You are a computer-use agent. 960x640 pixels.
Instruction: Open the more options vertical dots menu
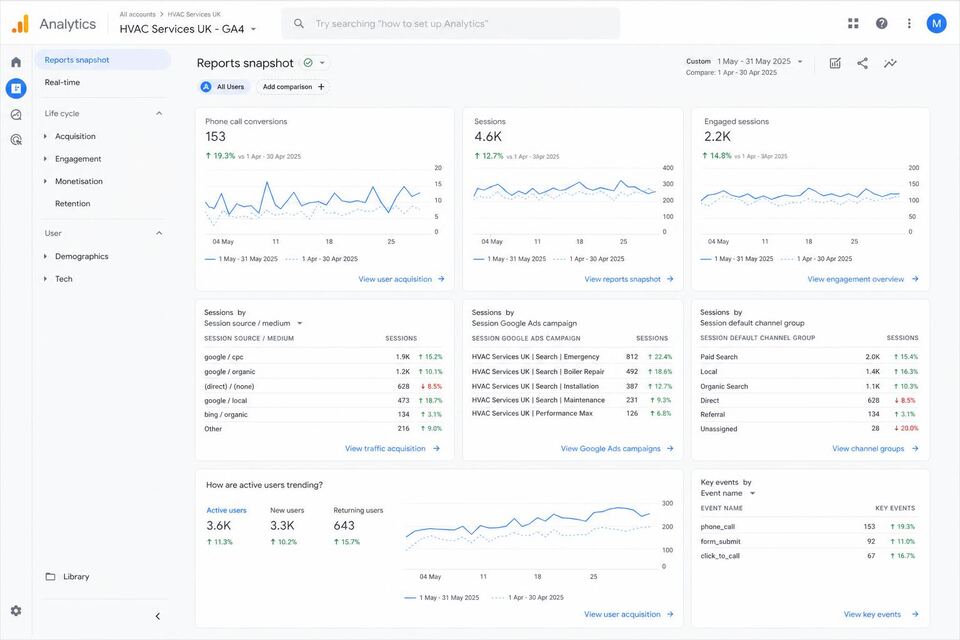pyautogui.click(x=909, y=23)
